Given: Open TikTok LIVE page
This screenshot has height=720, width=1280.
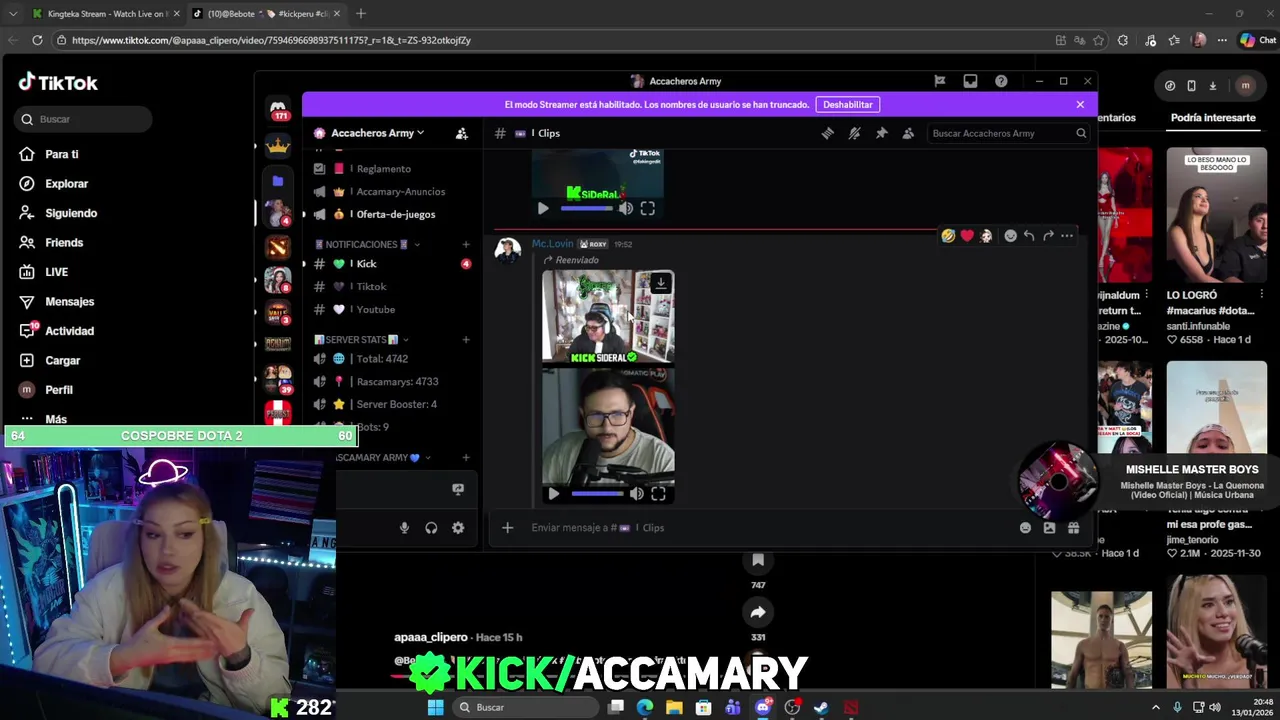Looking at the screenshot, I should point(56,272).
